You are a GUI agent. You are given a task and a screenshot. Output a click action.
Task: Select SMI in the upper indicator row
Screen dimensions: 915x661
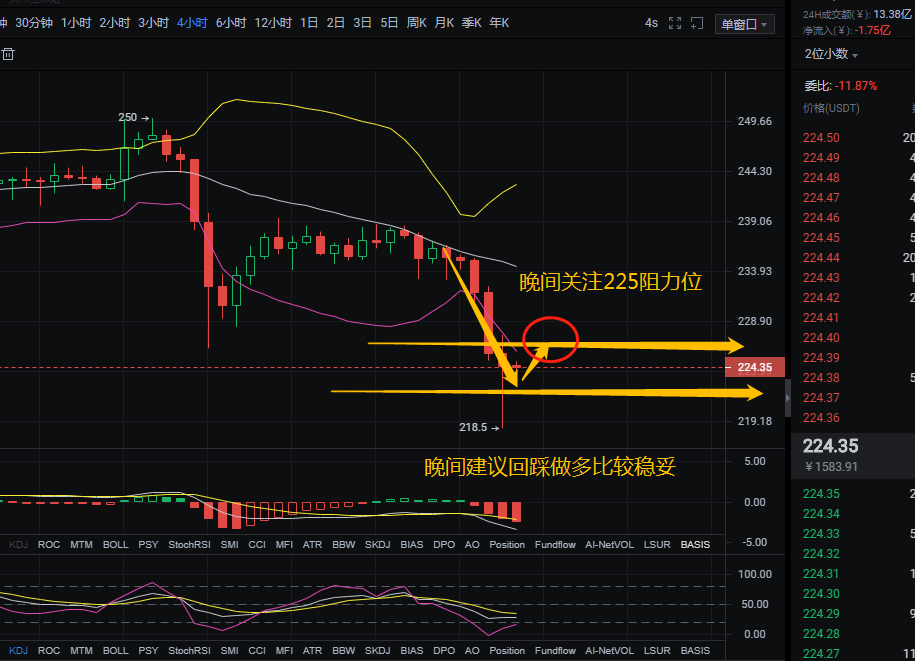[229, 544]
